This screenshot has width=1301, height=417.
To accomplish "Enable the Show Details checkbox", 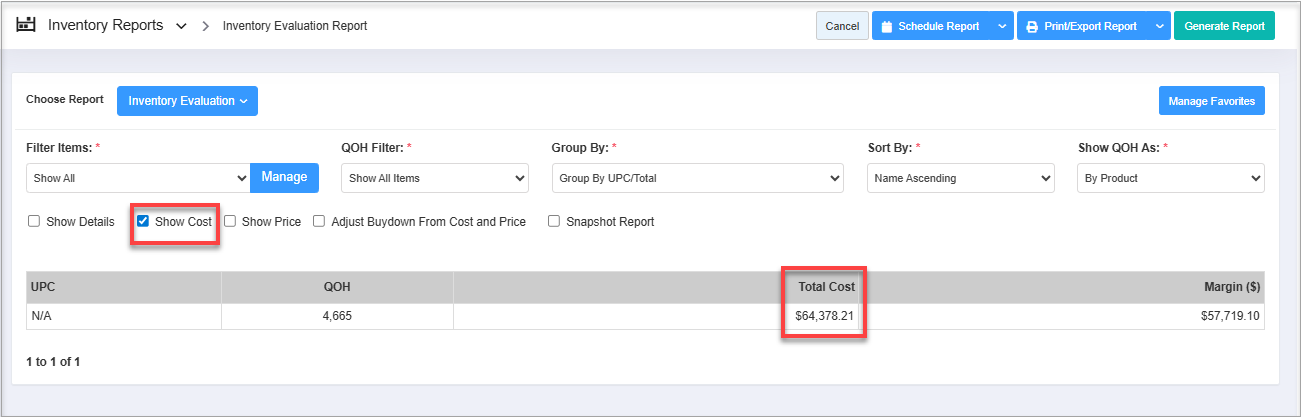I will [34, 222].
